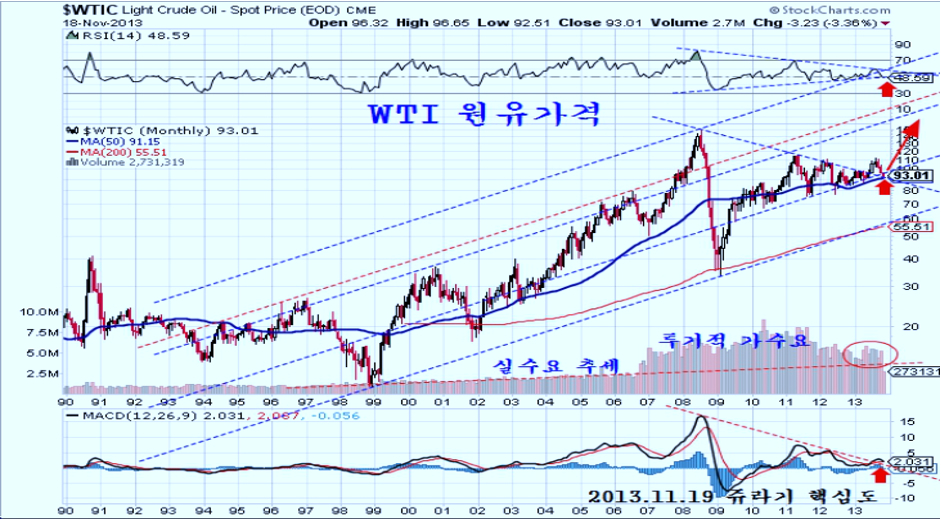Image resolution: width=941 pixels, height=521 pixels.
Task: Click the red arrow below the 93.01 price tag
Action: [x=883, y=188]
